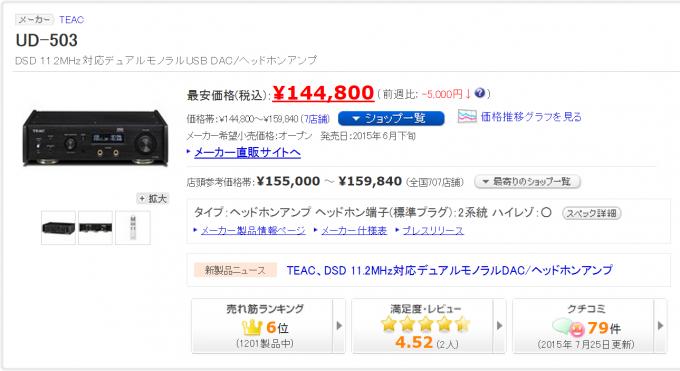680x371 pixels.
Task: Click the gold crown ranking icon
Action: coord(252,327)
